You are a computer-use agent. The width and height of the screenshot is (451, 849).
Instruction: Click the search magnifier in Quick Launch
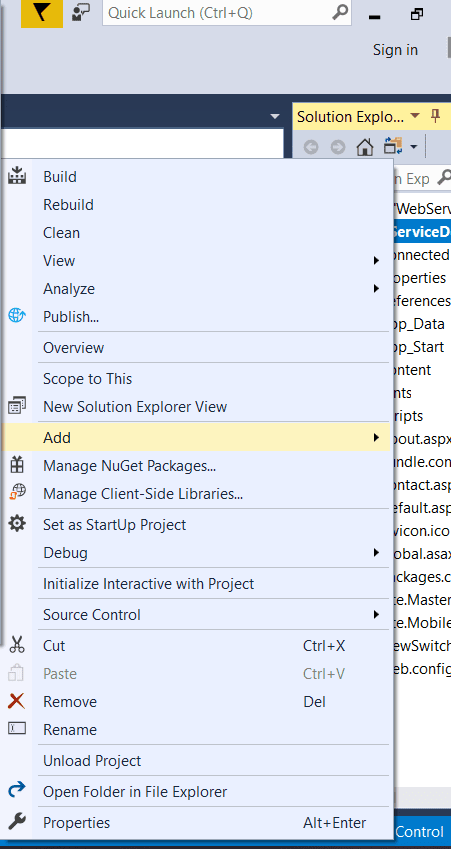click(x=340, y=12)
